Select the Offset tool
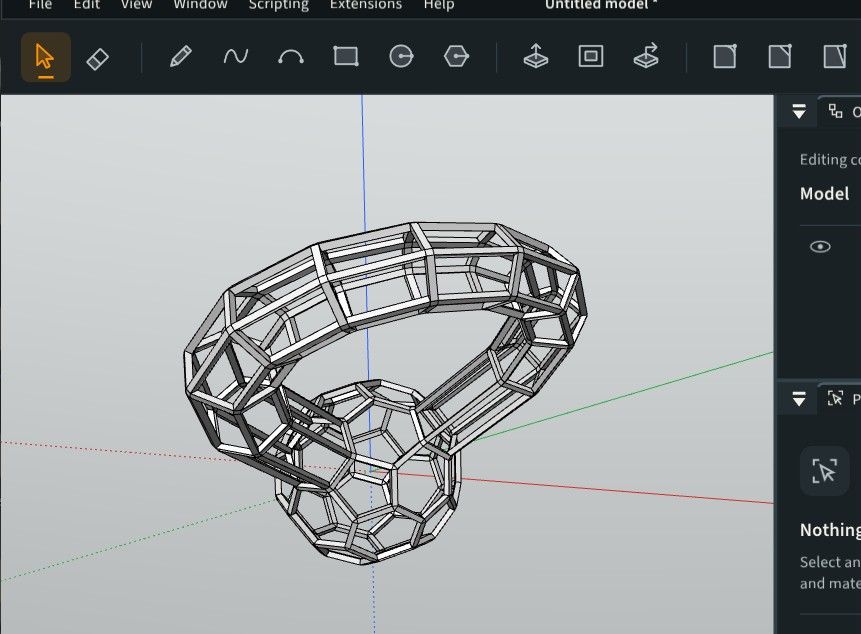Image resolution: width=861 pixels, height=634 pixels. [591, 56]
